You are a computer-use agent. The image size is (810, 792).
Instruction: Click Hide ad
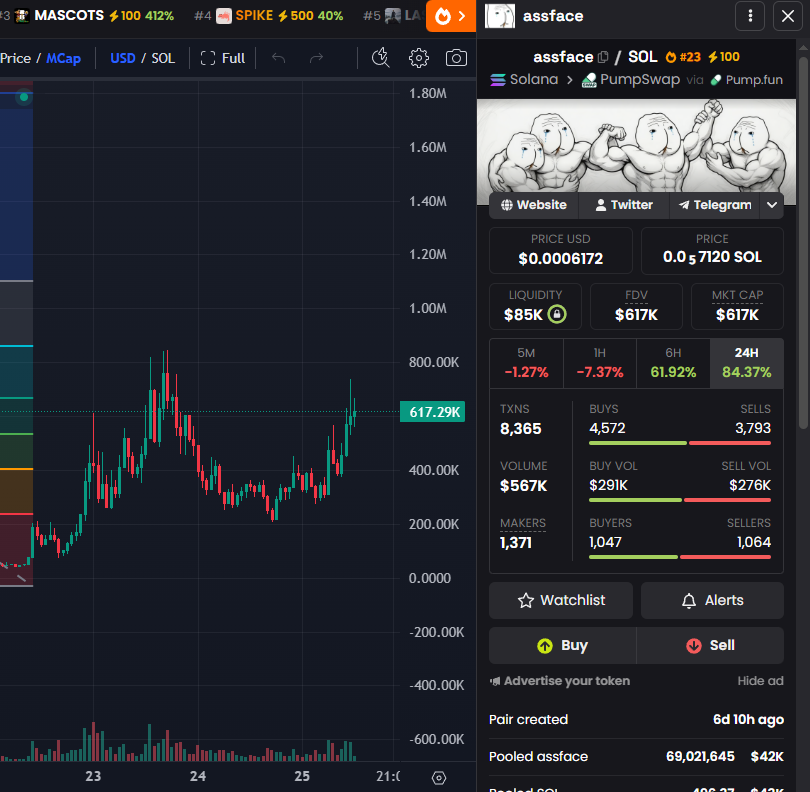point(760,681)
